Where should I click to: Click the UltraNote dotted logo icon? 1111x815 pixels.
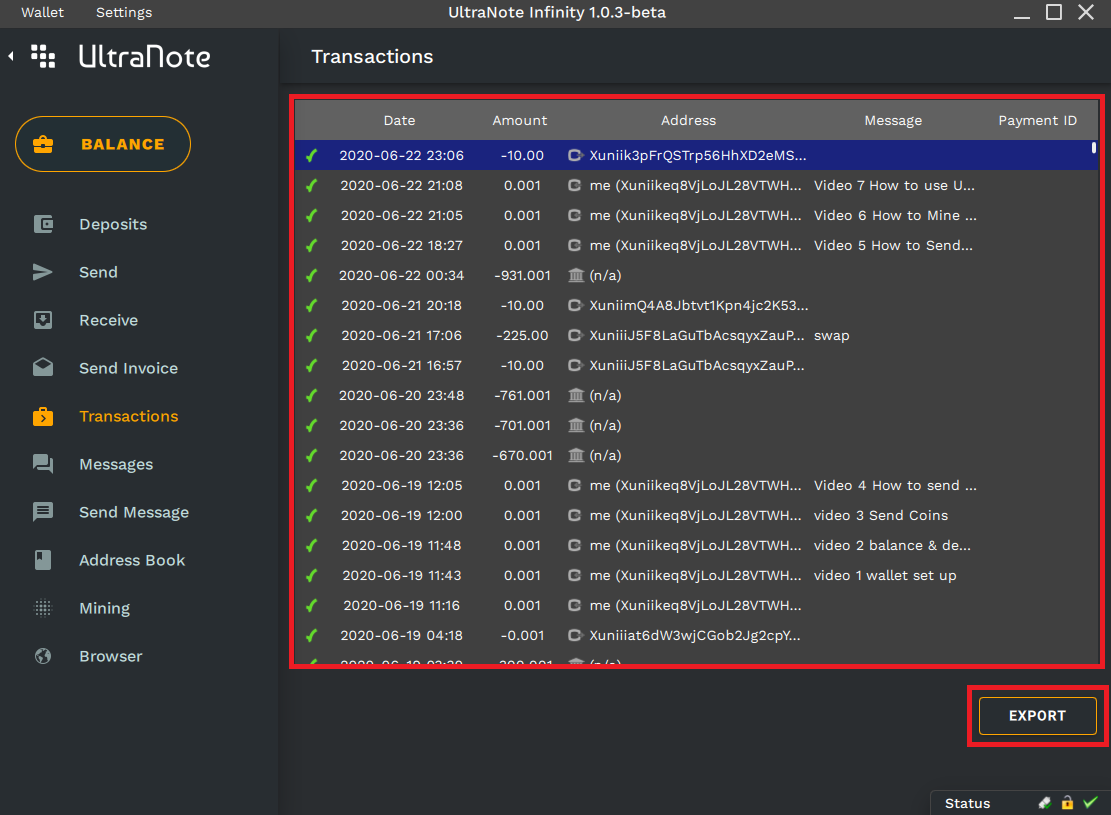[x=43, y=56]
